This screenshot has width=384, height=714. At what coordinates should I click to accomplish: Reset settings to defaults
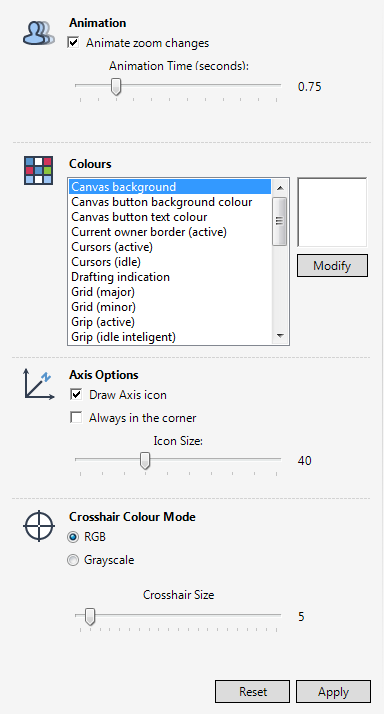[x=252, y=692]
